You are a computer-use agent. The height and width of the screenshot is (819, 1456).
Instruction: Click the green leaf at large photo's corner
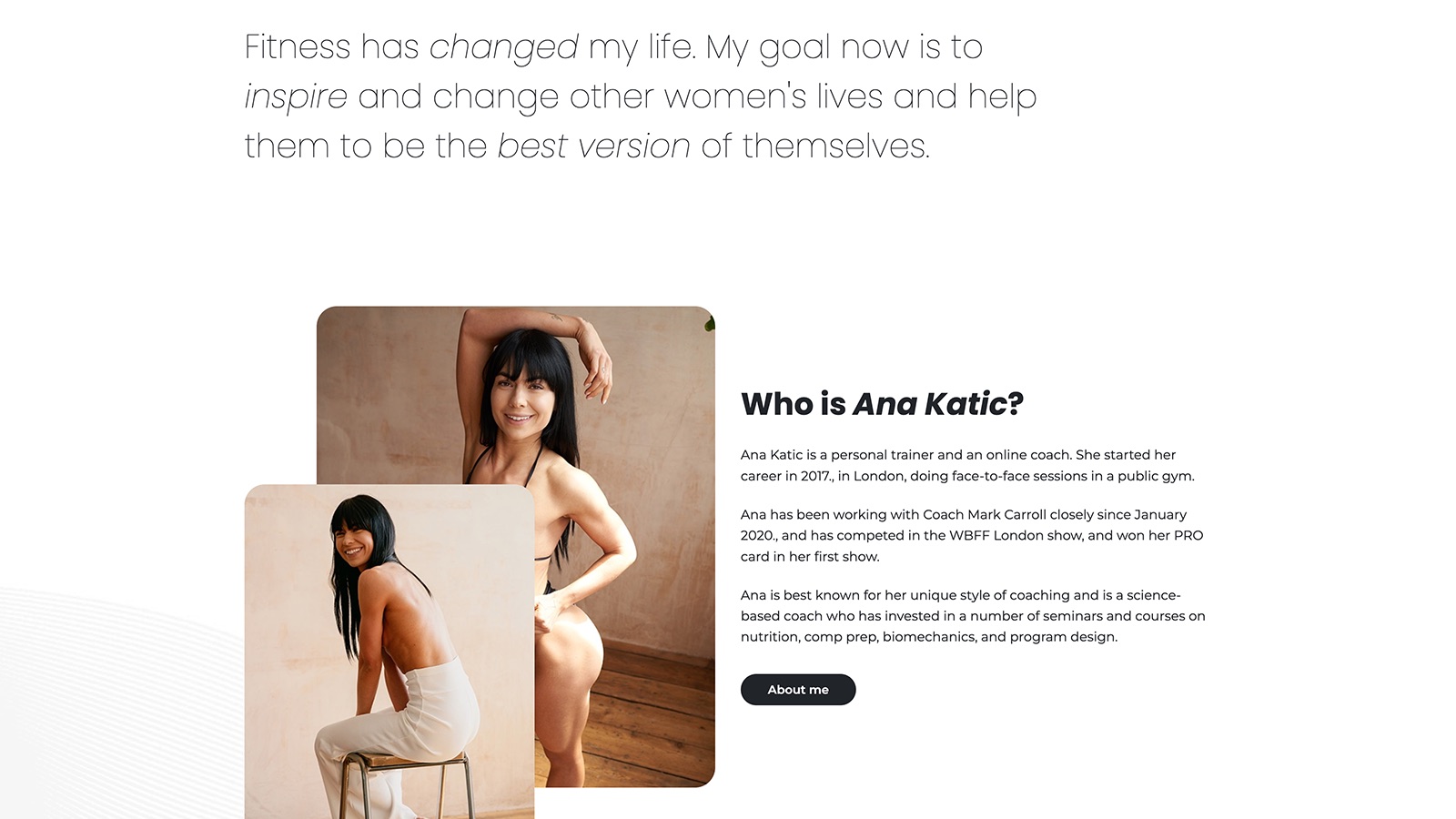coord(710,323)
